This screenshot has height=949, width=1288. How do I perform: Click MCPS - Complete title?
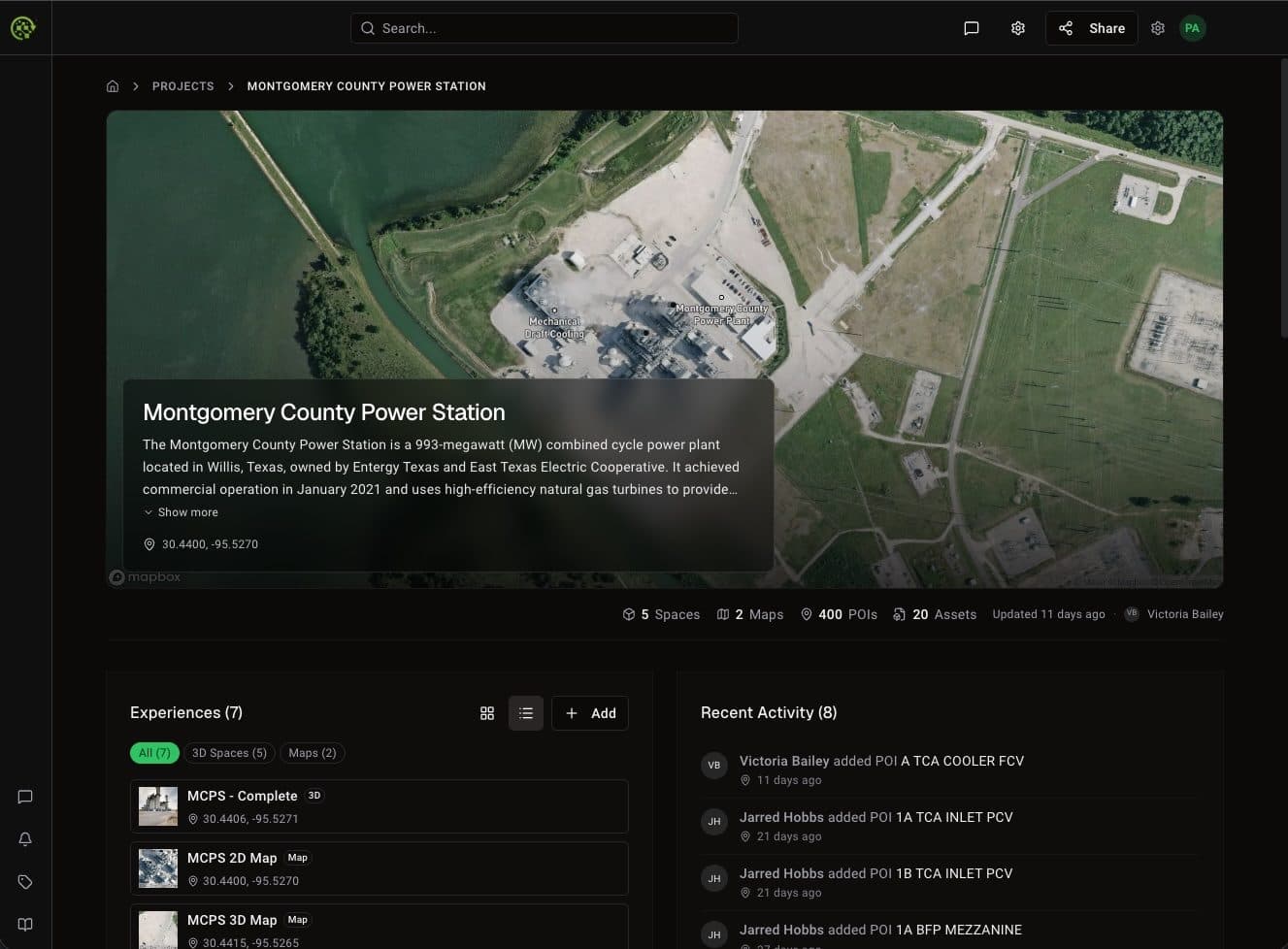[x=243, y=796]
